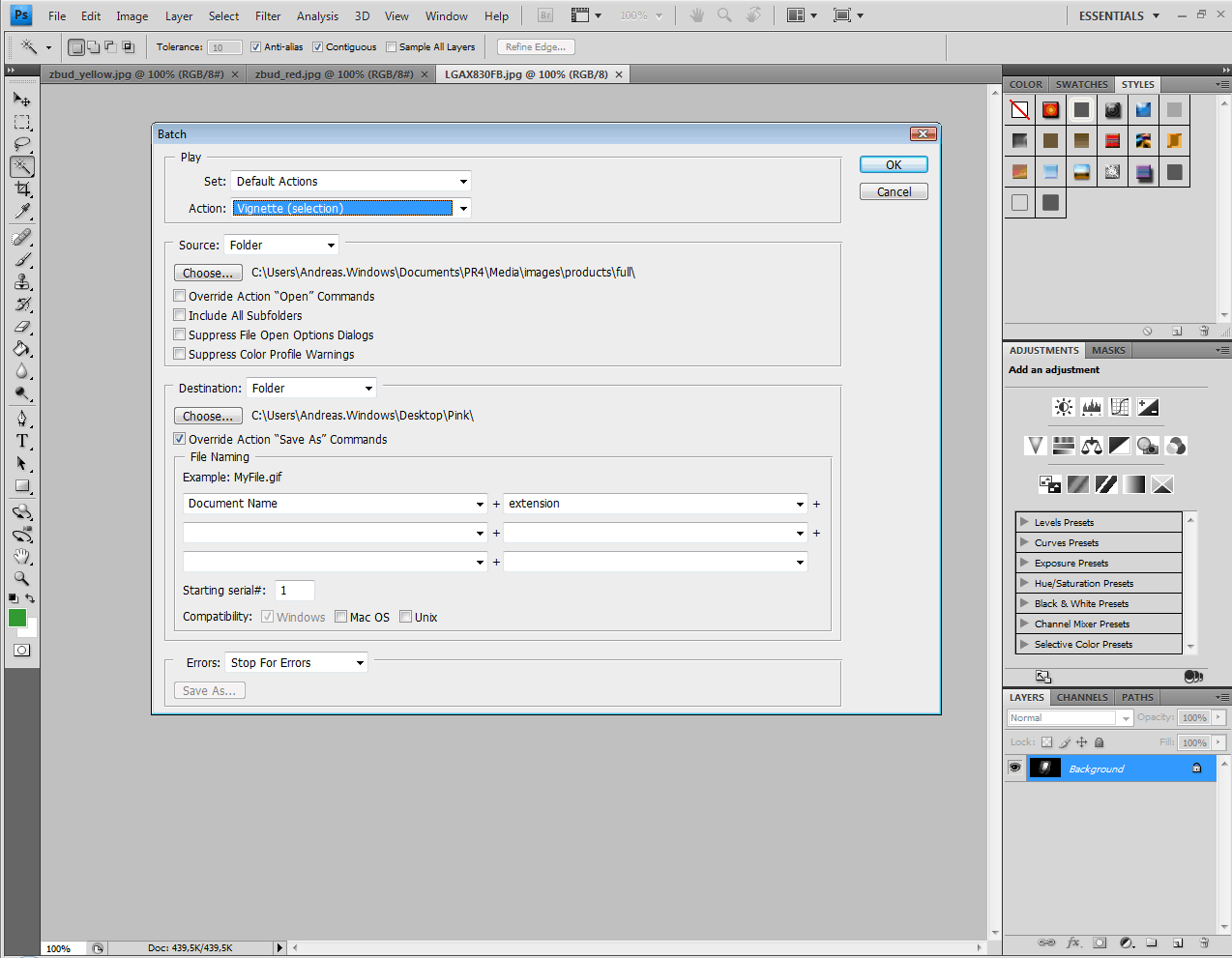Enable Include All Subfolders checkbox
This screenshot has width=1232, height=958.
point(180,315)
